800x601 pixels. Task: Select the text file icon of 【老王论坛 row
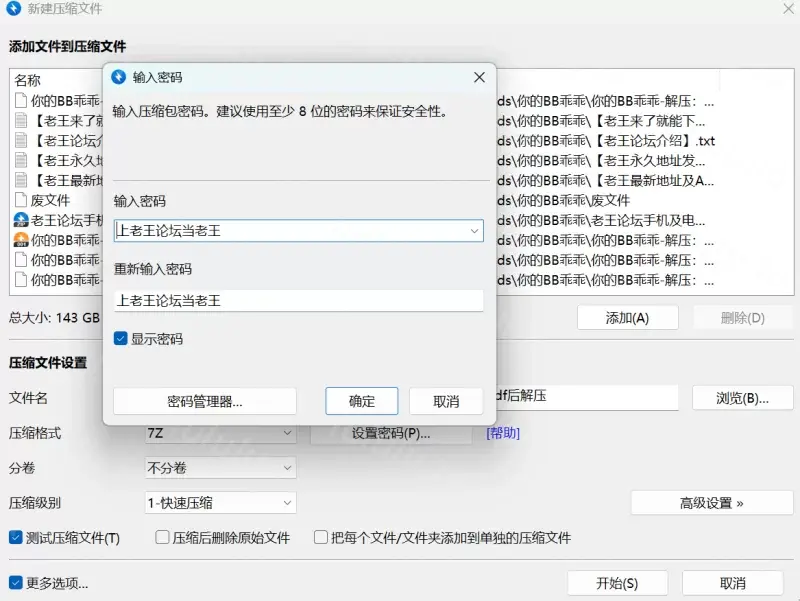tap(21, 140)
